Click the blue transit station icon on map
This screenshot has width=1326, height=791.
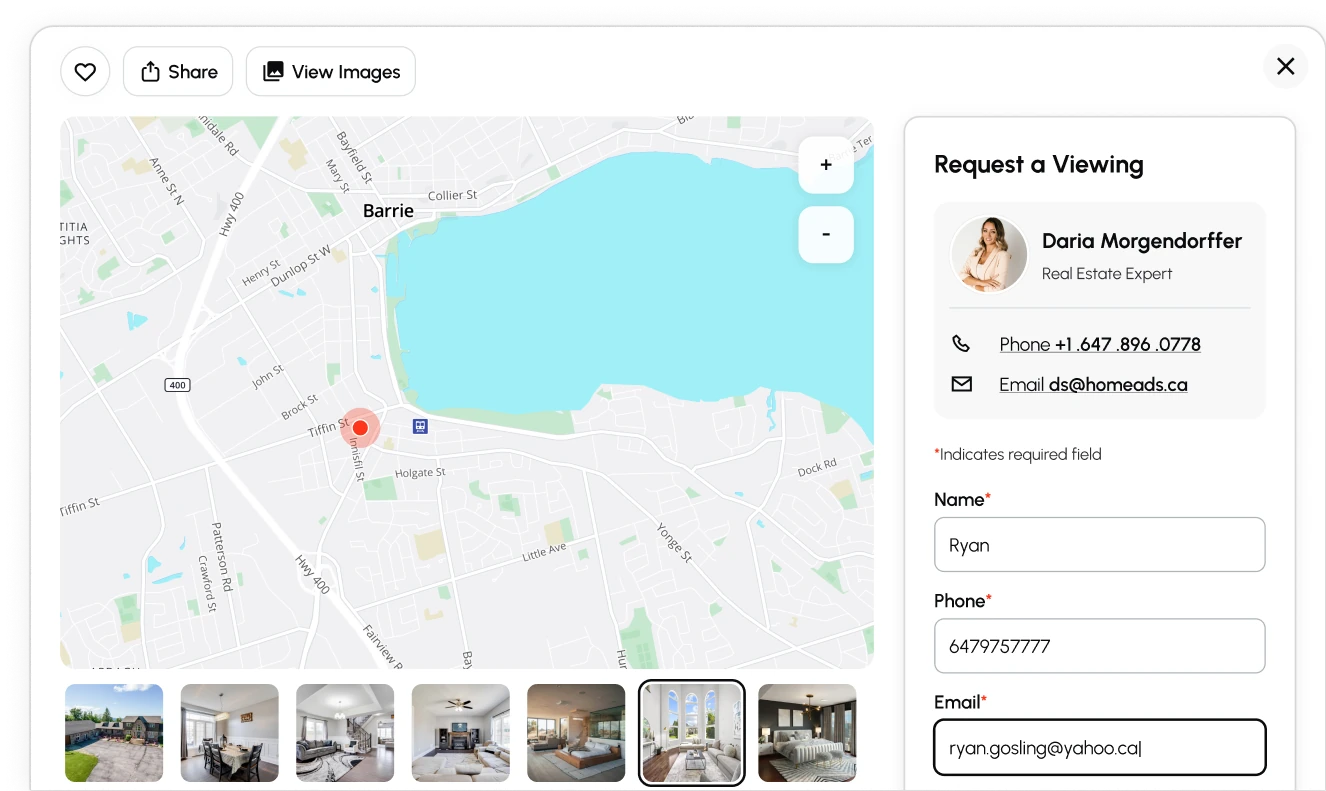click(x=421, y=426)
